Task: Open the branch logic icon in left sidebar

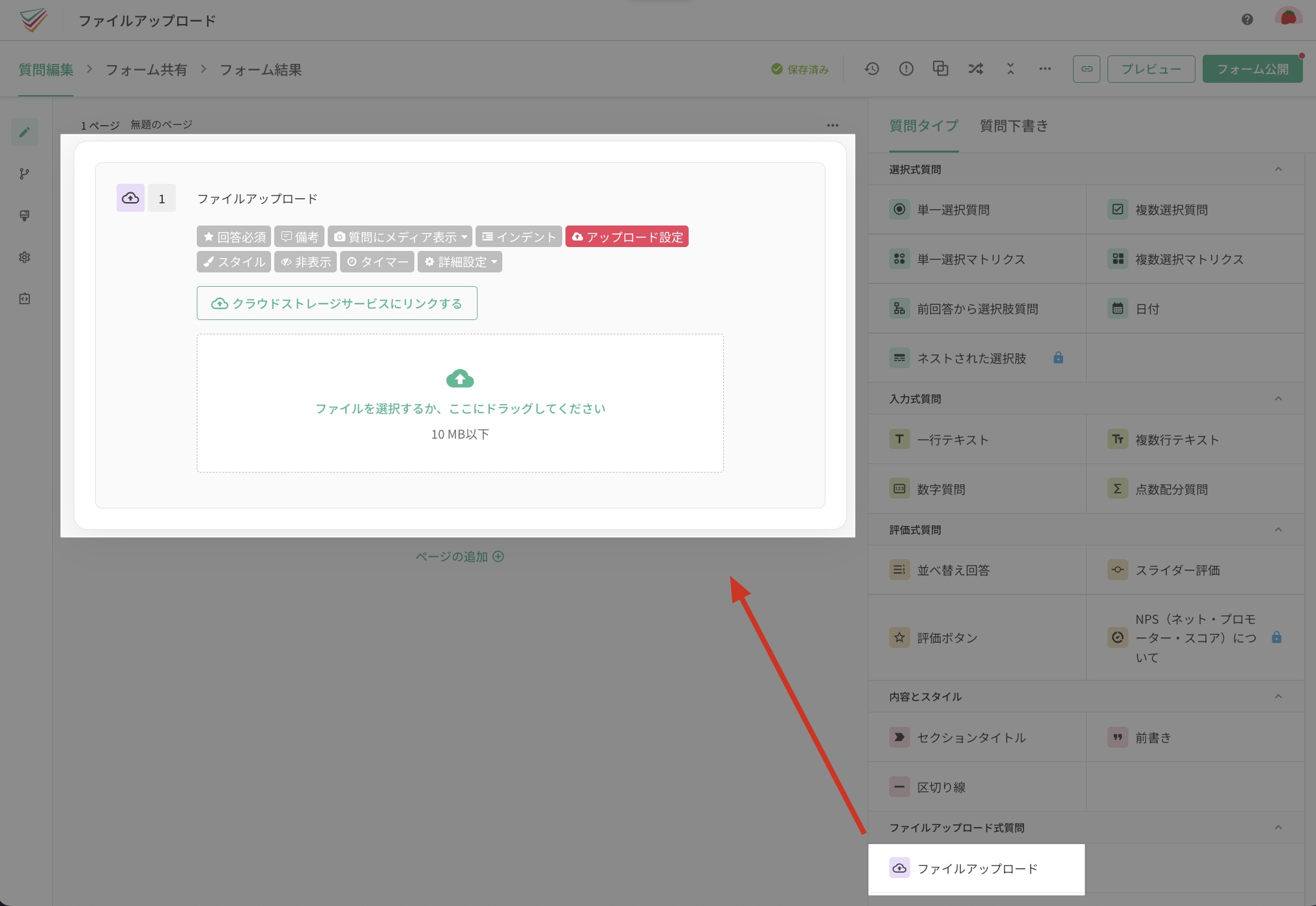Action: point(25,174)
